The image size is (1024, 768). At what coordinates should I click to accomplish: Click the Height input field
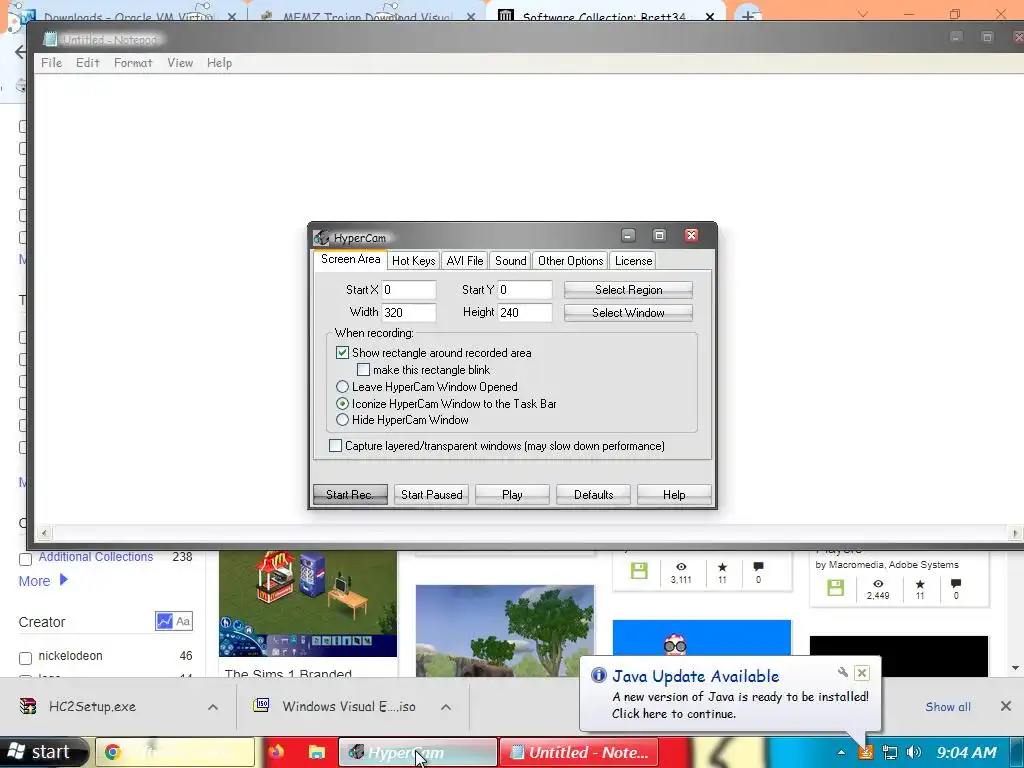pyautogui.click(x=525, y=312)
